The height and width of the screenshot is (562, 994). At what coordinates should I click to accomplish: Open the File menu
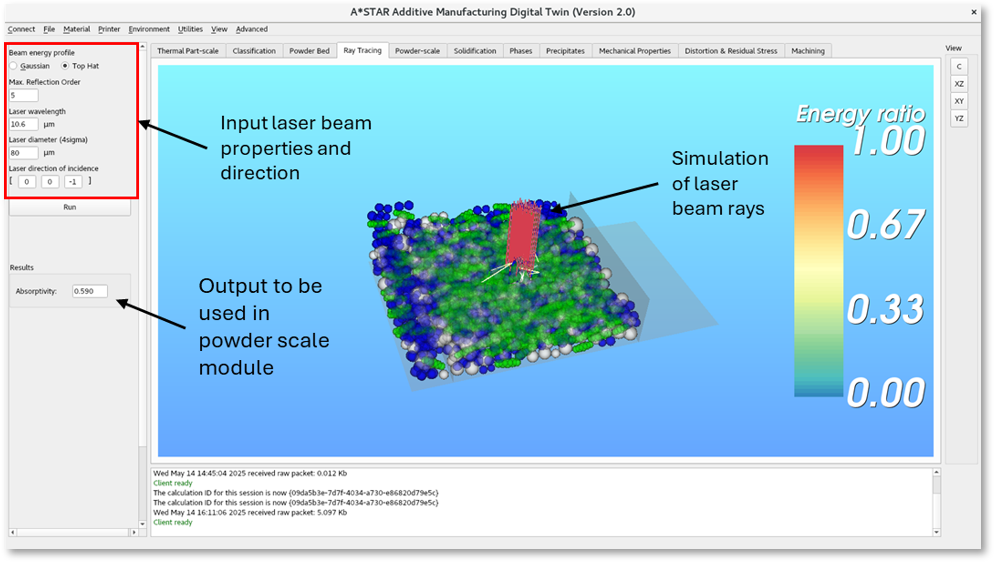49,29
